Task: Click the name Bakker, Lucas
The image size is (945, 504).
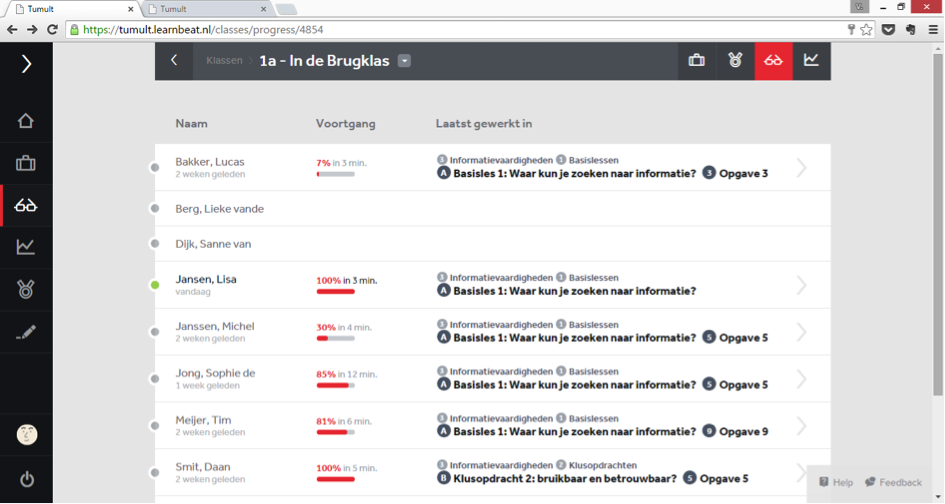Action: coord(210,162)
